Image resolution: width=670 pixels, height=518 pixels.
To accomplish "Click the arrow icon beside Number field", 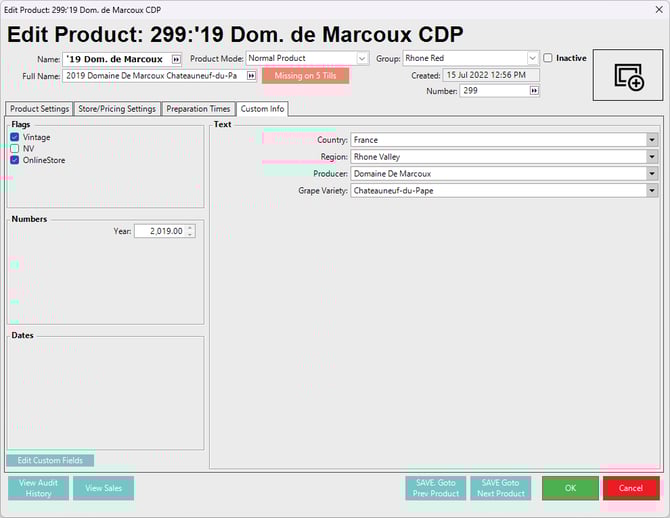I will click(534, 91).
